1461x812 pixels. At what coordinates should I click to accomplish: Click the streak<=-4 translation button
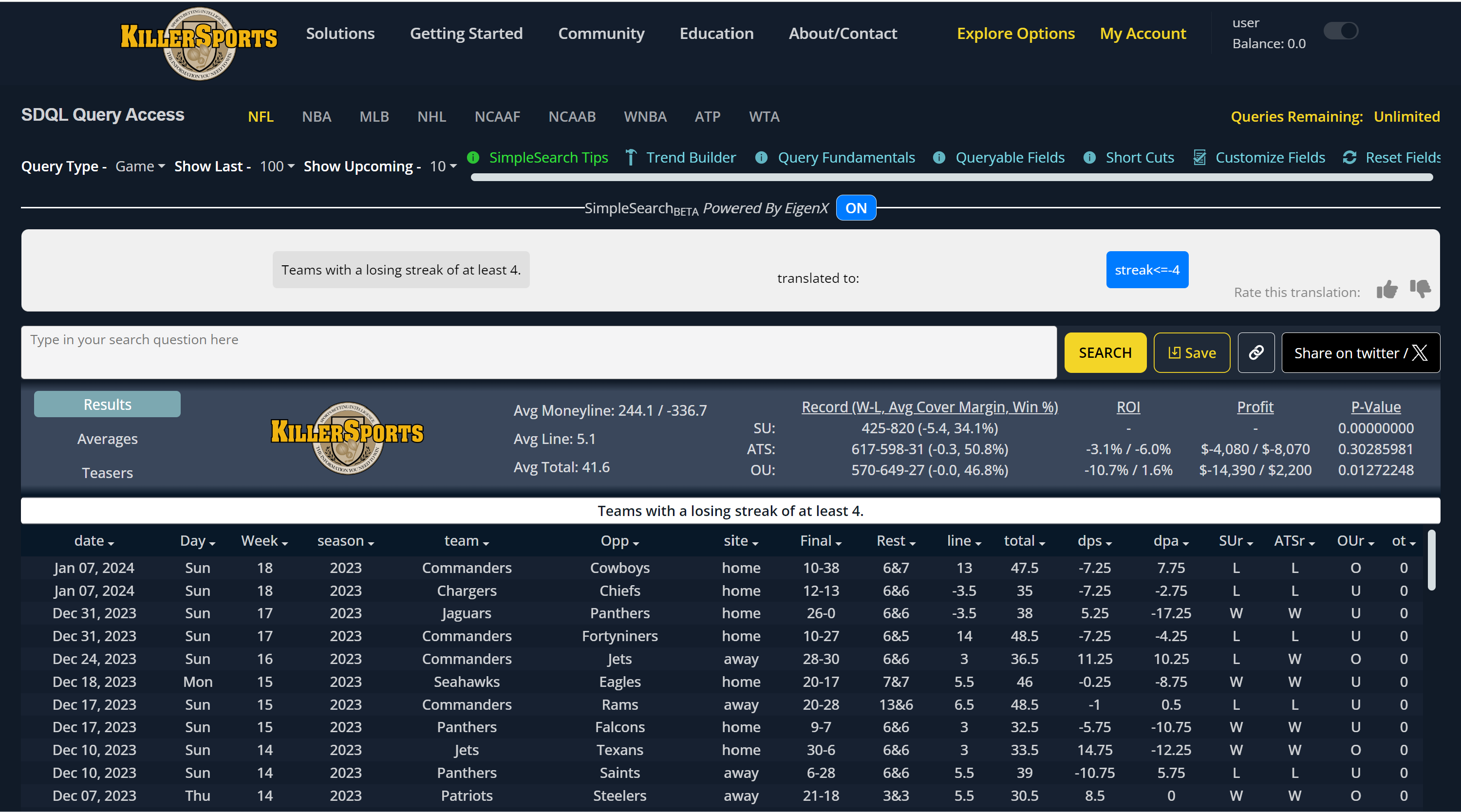pos(1147,269)
